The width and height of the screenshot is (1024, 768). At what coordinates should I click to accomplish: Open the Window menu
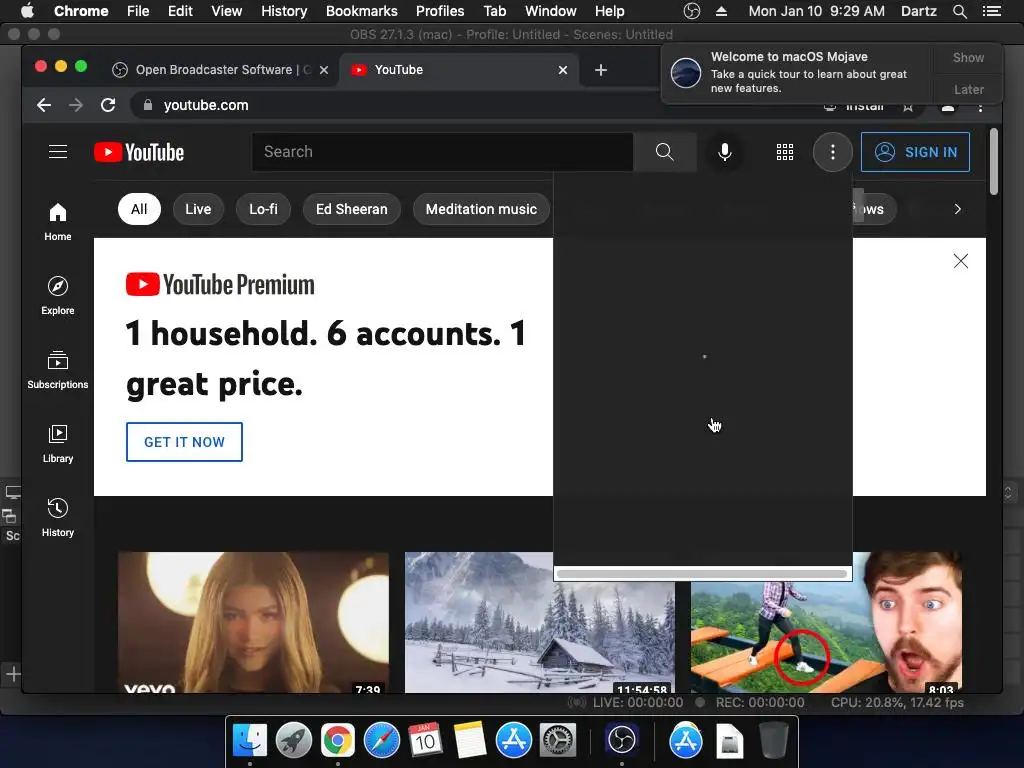551,11
